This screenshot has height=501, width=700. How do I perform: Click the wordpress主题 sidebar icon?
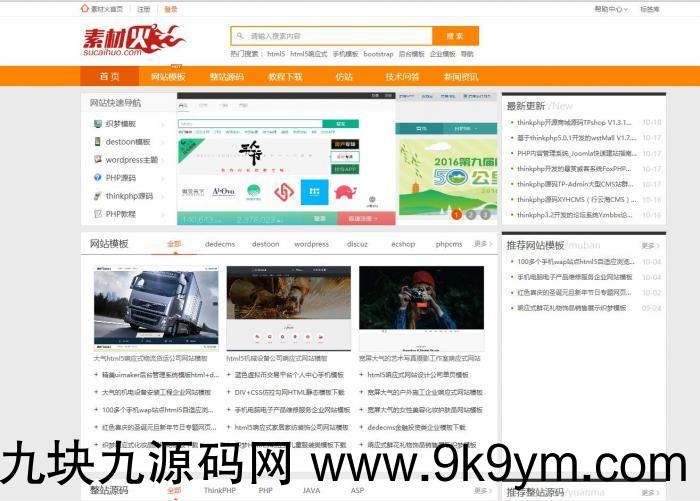click(96, 160)
